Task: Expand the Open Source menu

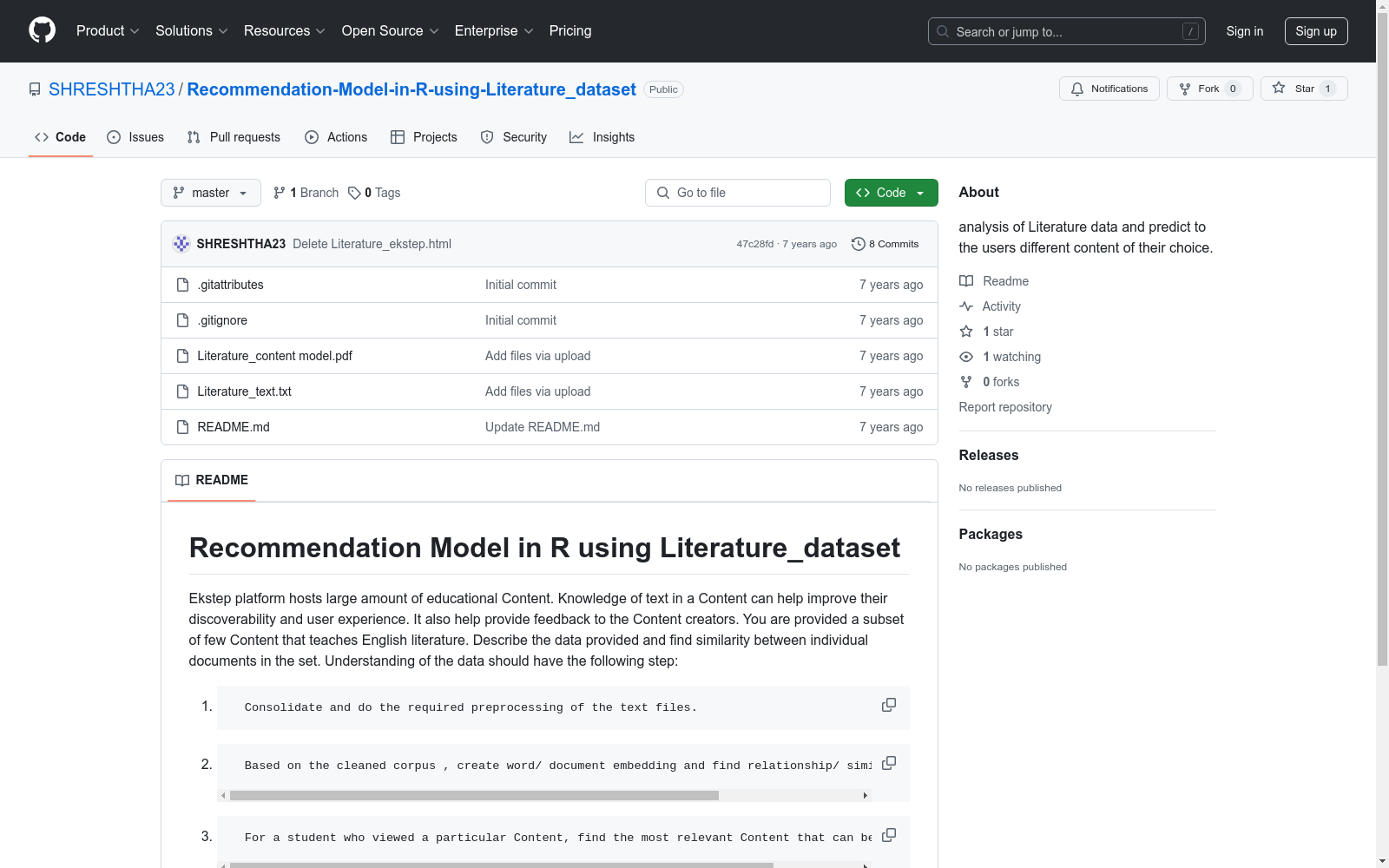Action: (390, 31)
